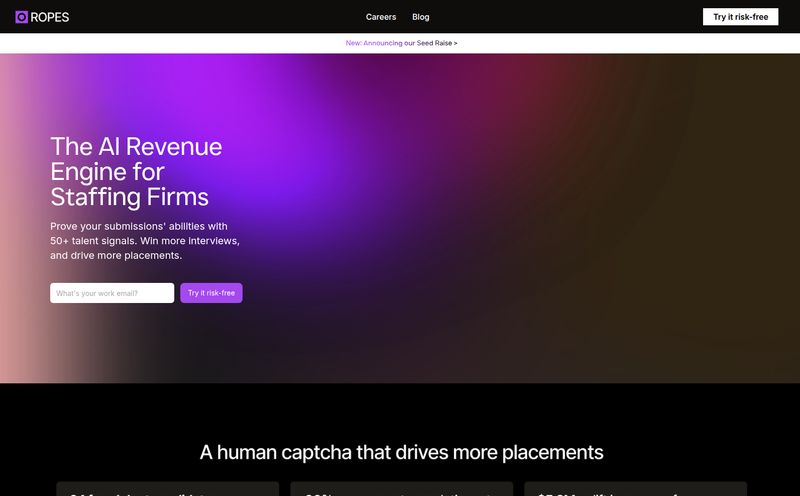Open the Careers page
This screenshot has width=800, height=496.
coord(381,17)
